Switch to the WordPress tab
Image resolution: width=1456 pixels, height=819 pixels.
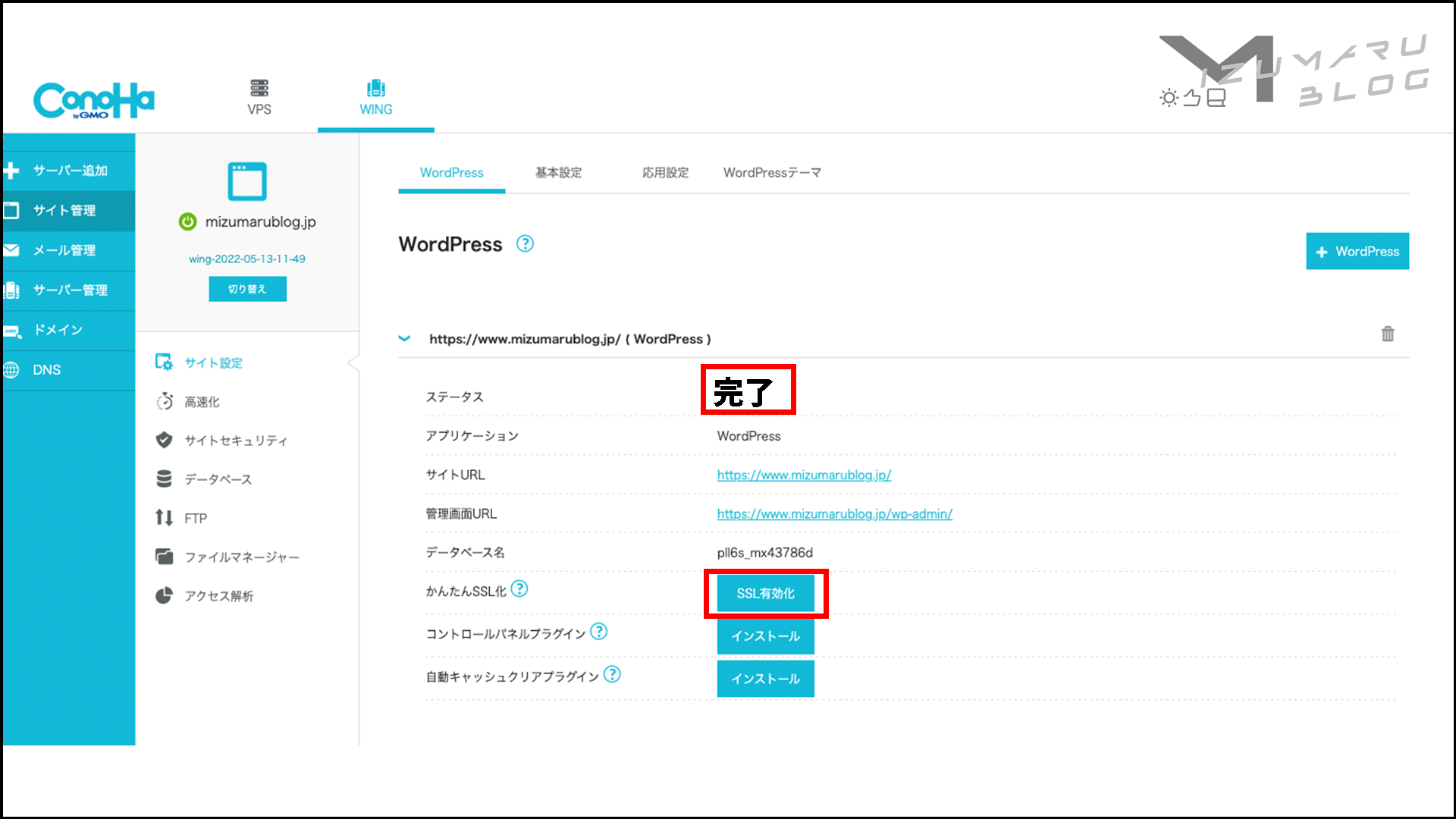pos(452,173)
